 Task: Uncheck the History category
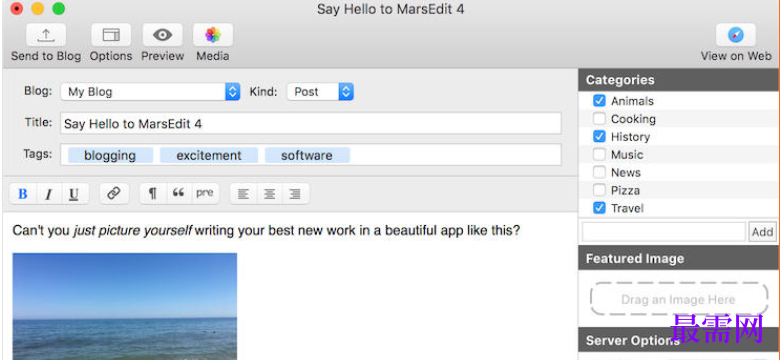[x=599, y=137]
